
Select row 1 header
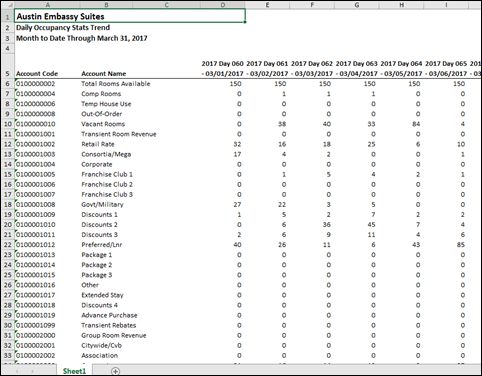7,16
